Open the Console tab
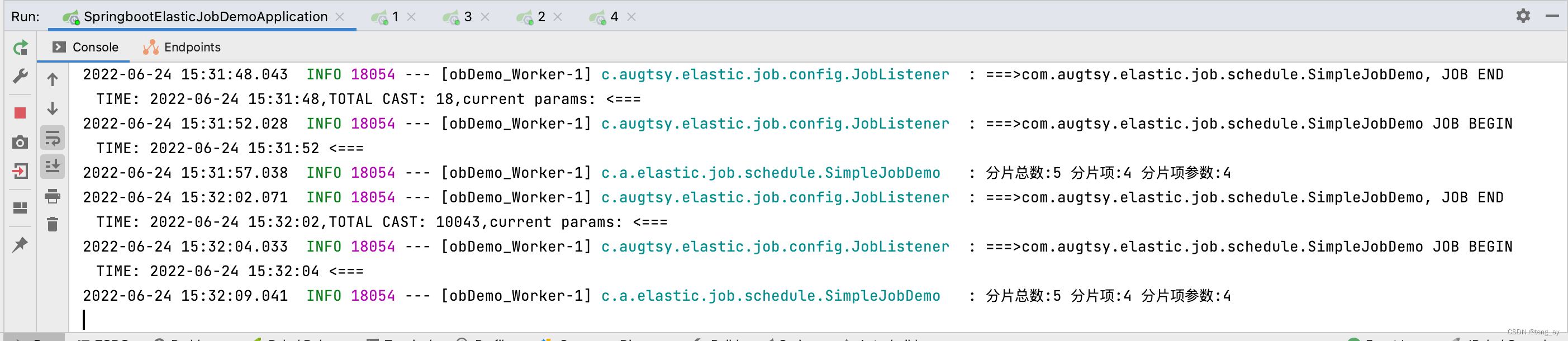 click(x=96, y=47)
